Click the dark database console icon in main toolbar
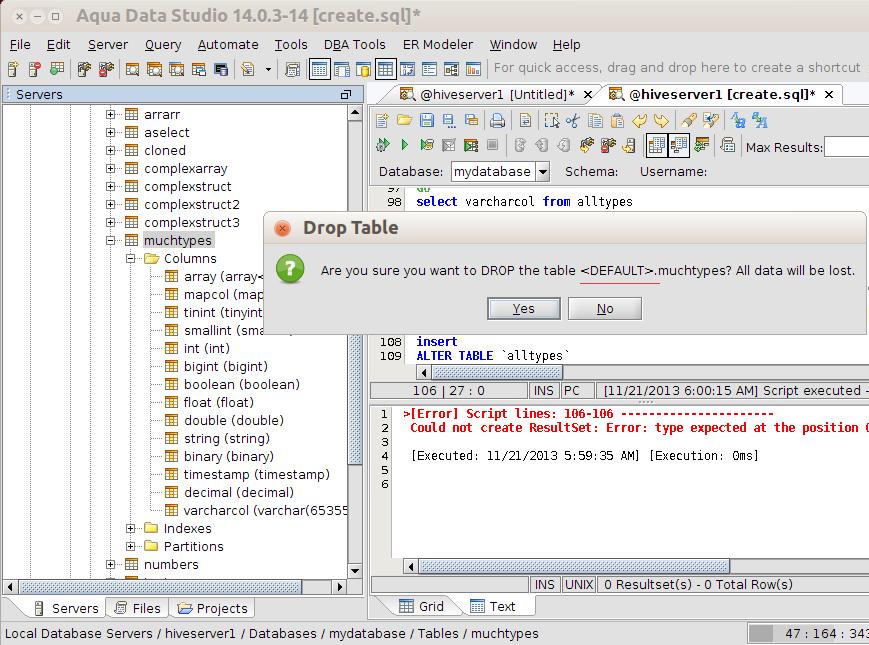This screenshot has height=645, width=869. coord(221,69)
